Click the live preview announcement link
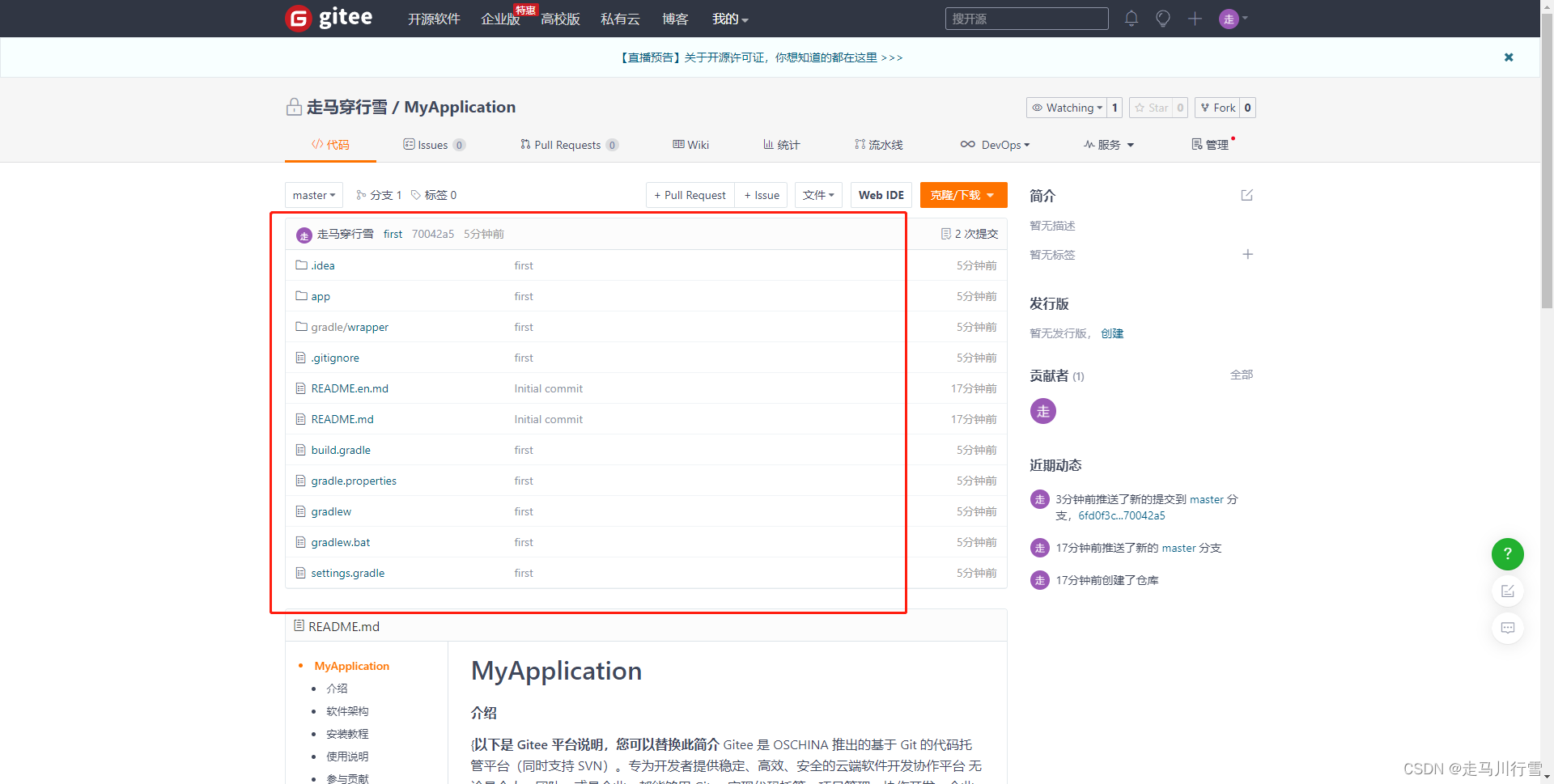This screenshot has height=784, width=1554. point(762,57)
